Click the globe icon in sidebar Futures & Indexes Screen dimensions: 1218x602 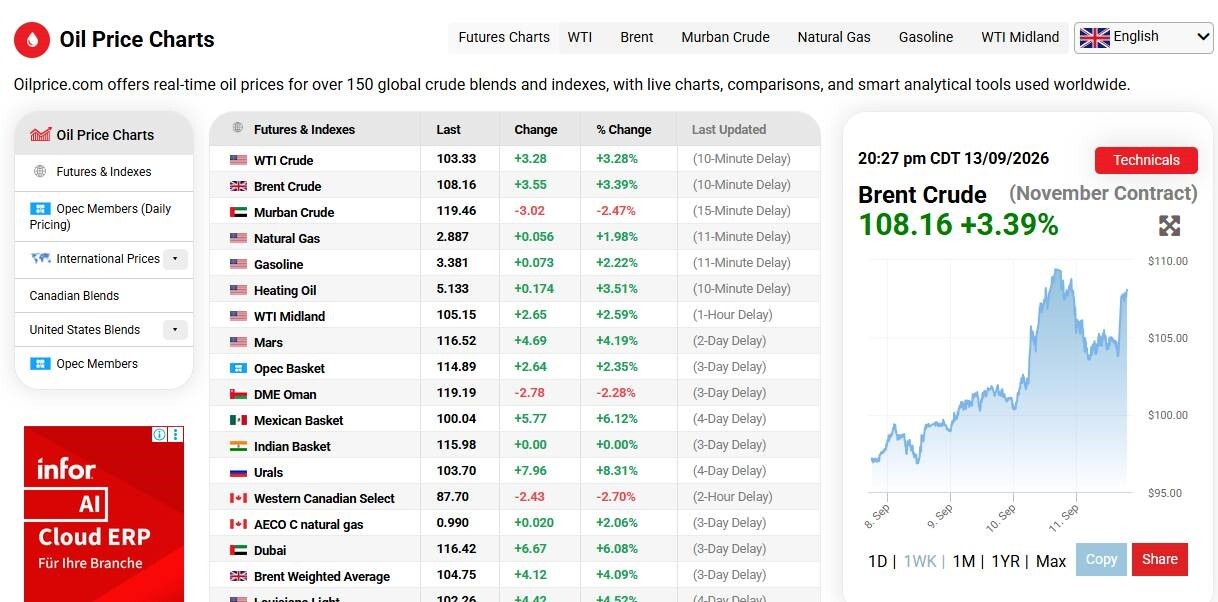click(x=40, y=171)
